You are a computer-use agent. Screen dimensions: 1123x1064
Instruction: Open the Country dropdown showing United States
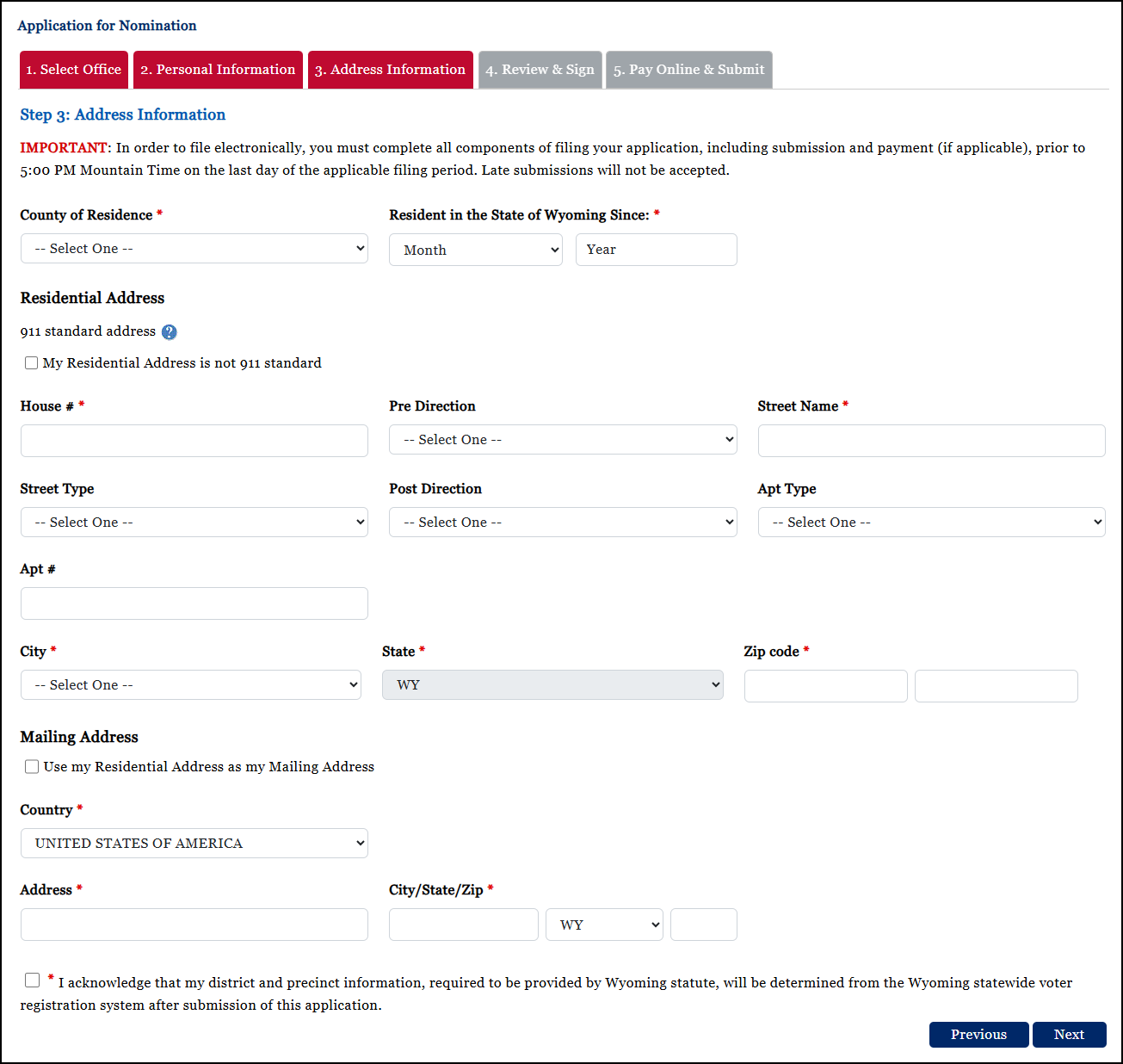coord(194,844)
